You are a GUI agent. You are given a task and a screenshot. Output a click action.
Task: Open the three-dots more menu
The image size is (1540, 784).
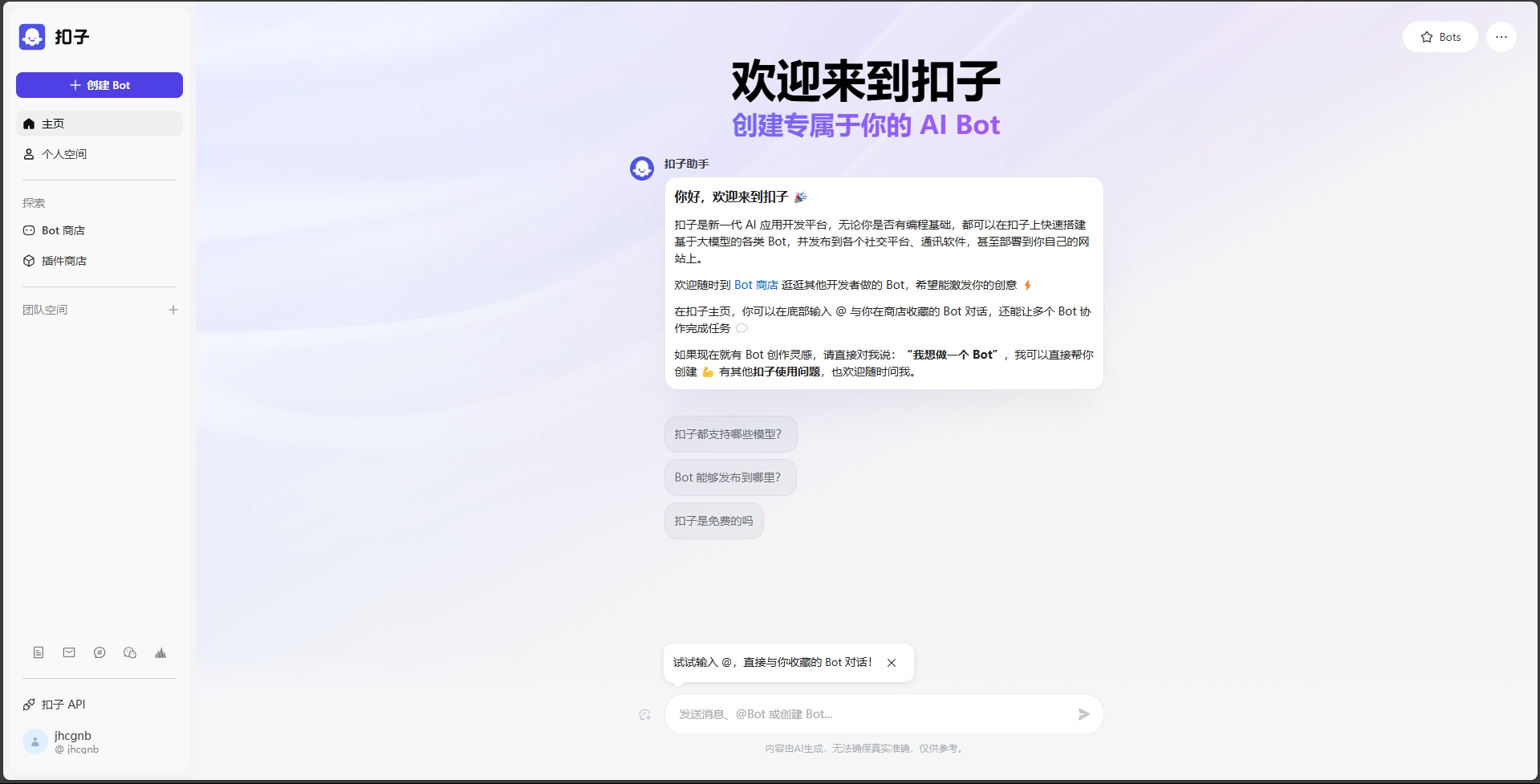[1501, 37]
